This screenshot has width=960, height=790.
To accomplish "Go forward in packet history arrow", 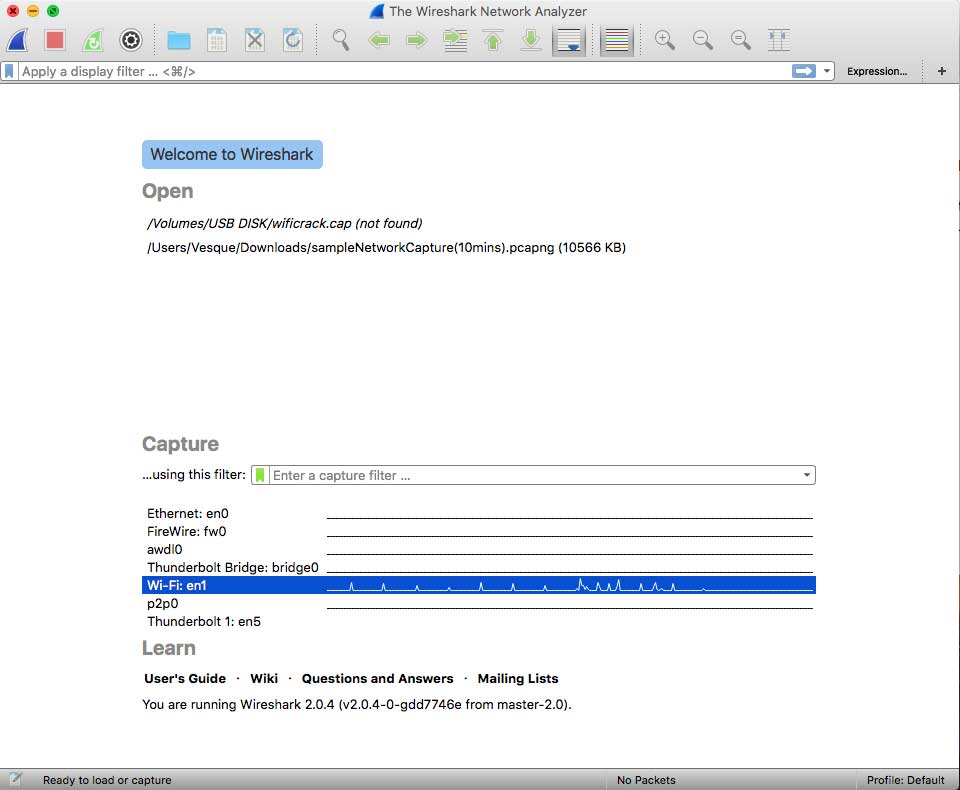I will point(417,40).
